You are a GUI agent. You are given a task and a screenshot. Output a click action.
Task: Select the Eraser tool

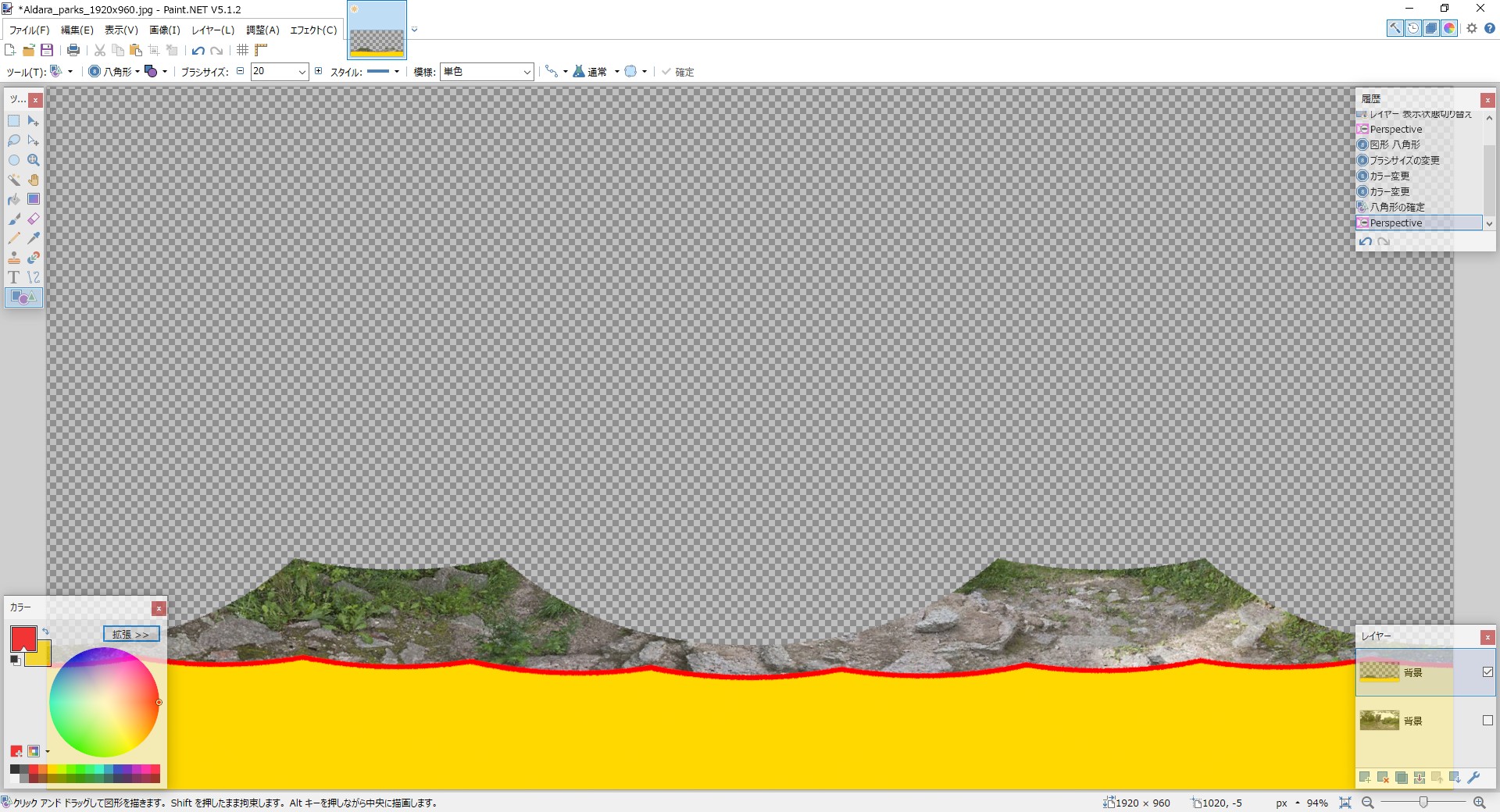tap(33, 219)
